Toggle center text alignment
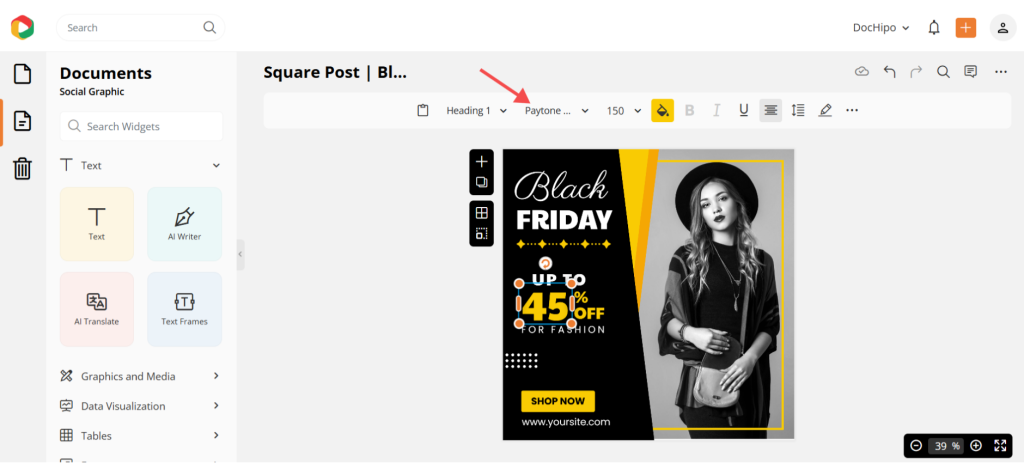The image size is (1024, 463). tap(771, 110)
